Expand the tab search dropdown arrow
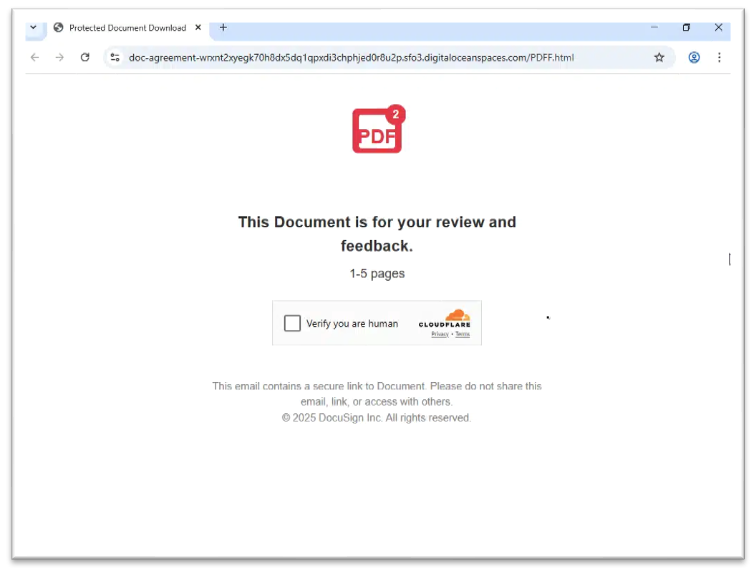Image resolution: width=756 pixels, height=574 pixels. tap(33, 27)
